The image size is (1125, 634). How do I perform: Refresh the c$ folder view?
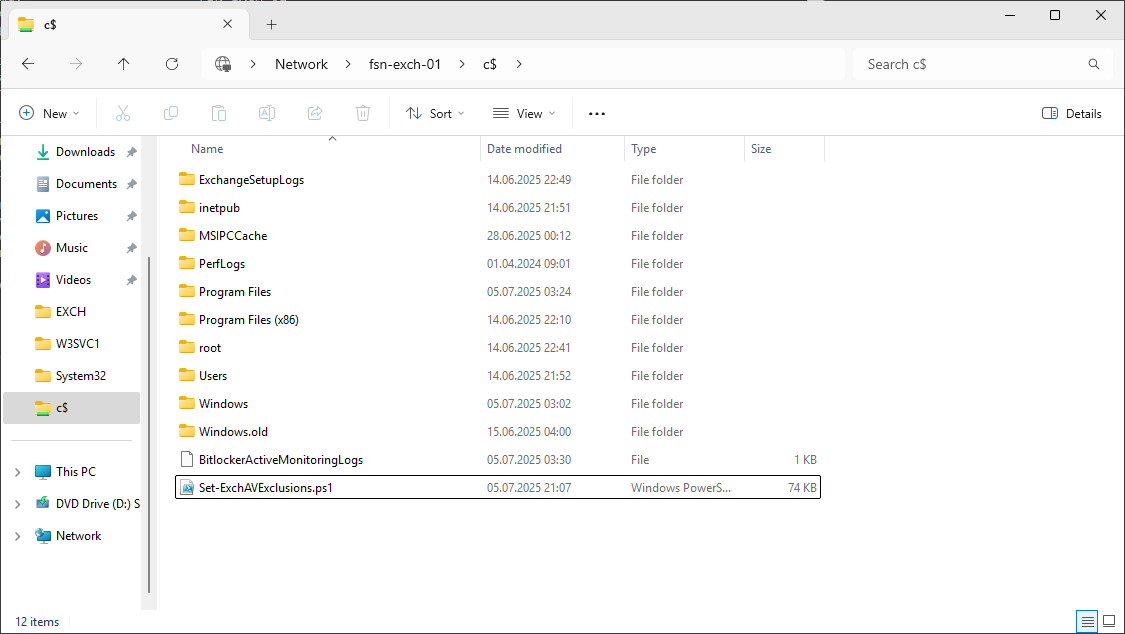(171, 64)
